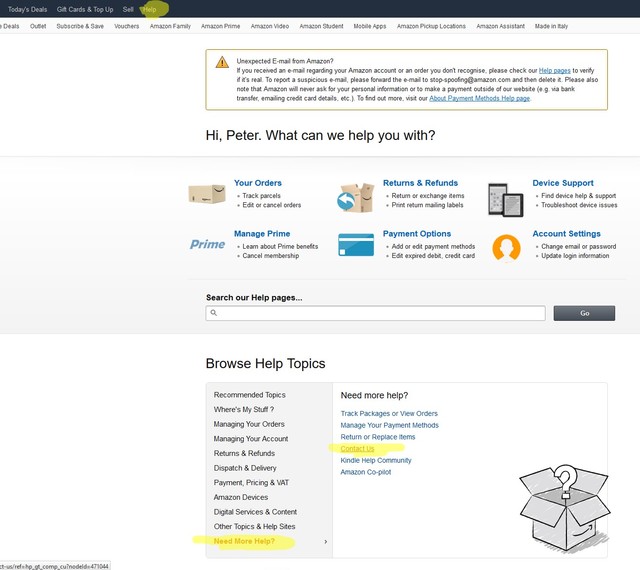
Task: Open Amazon Pickup Locations
Action: [431, 26]
